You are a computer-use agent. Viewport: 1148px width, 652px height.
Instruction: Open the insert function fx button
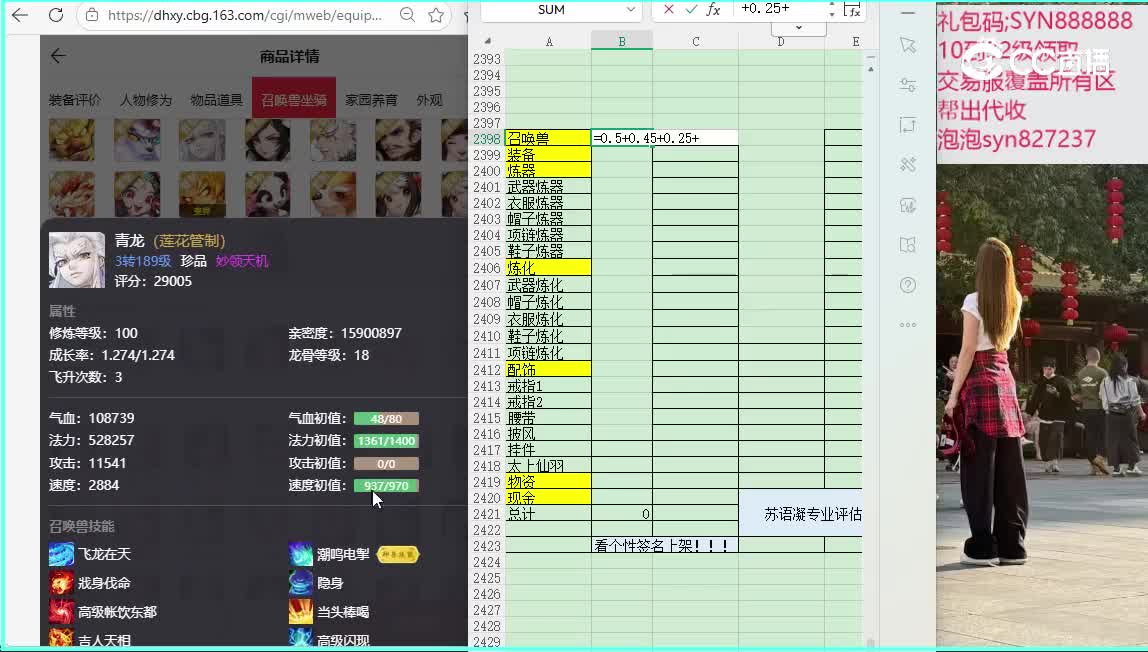713,9
